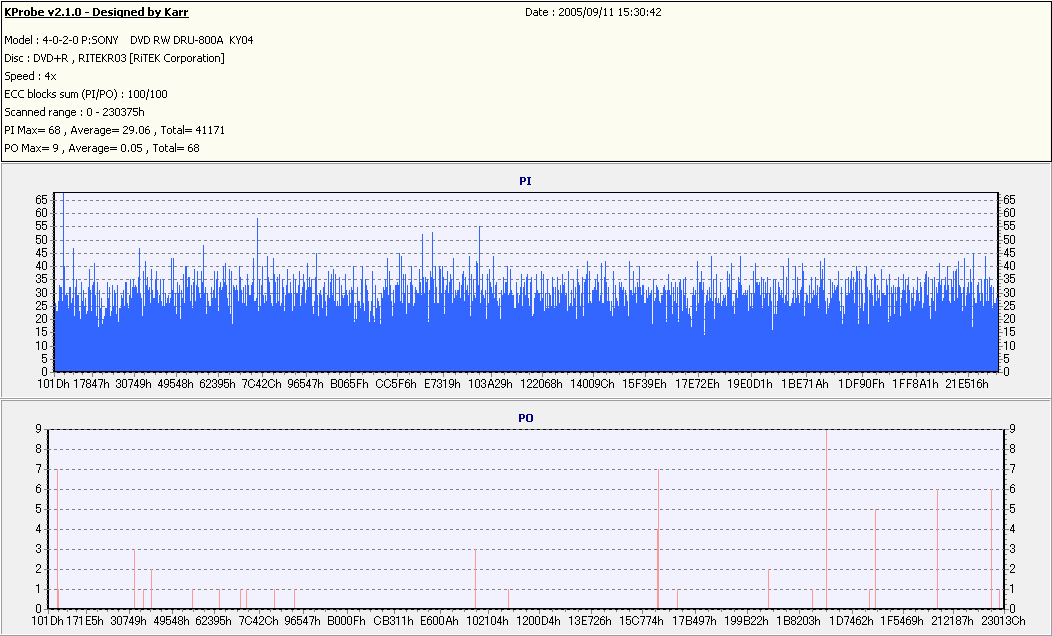1052x636 pixels.
Task: Select the 17847h label on PI axis
Action: click(91, 384)
